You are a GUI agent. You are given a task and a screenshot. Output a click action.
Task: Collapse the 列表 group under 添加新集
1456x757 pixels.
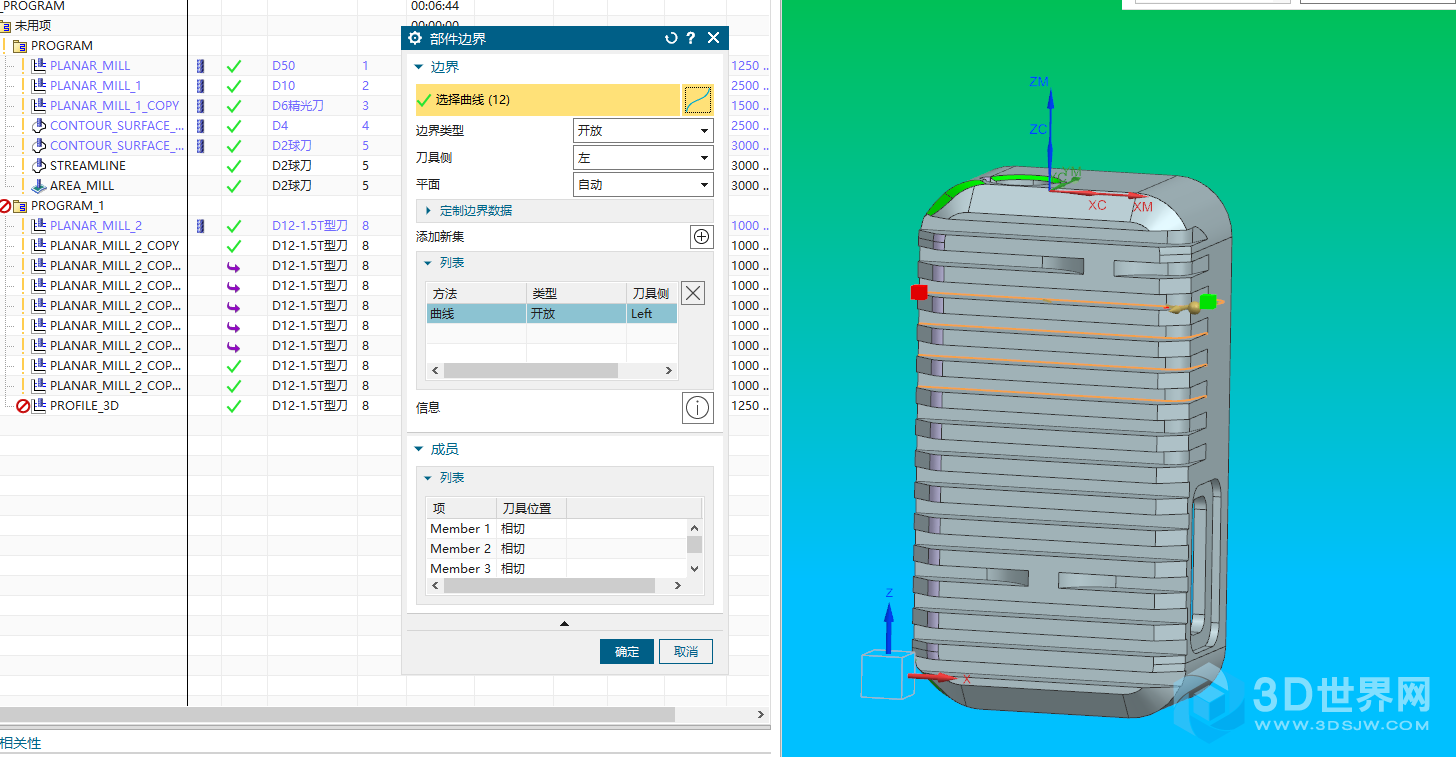[x=429, y=263]
